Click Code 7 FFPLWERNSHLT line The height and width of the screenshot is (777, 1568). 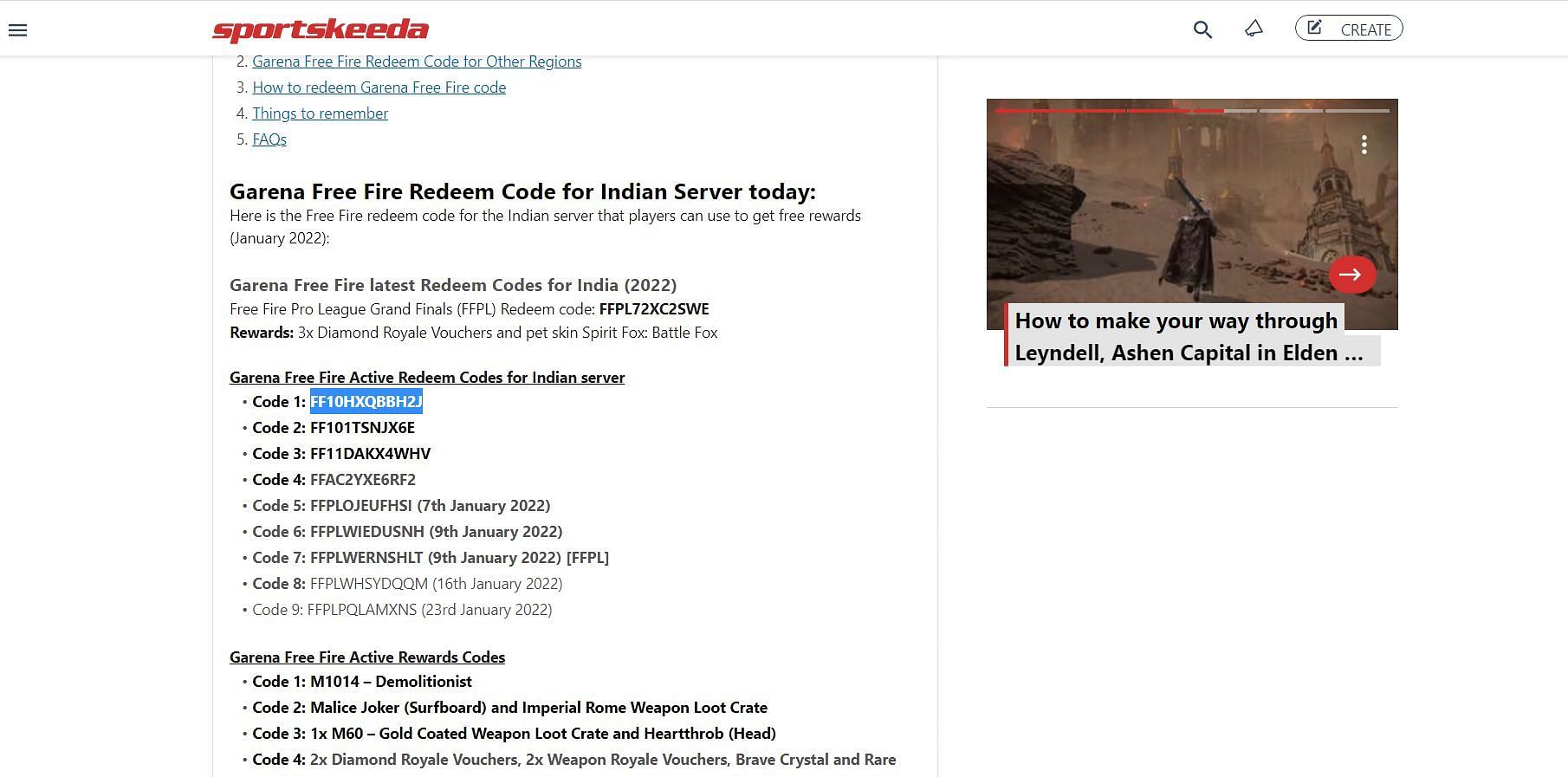[431, 558]
